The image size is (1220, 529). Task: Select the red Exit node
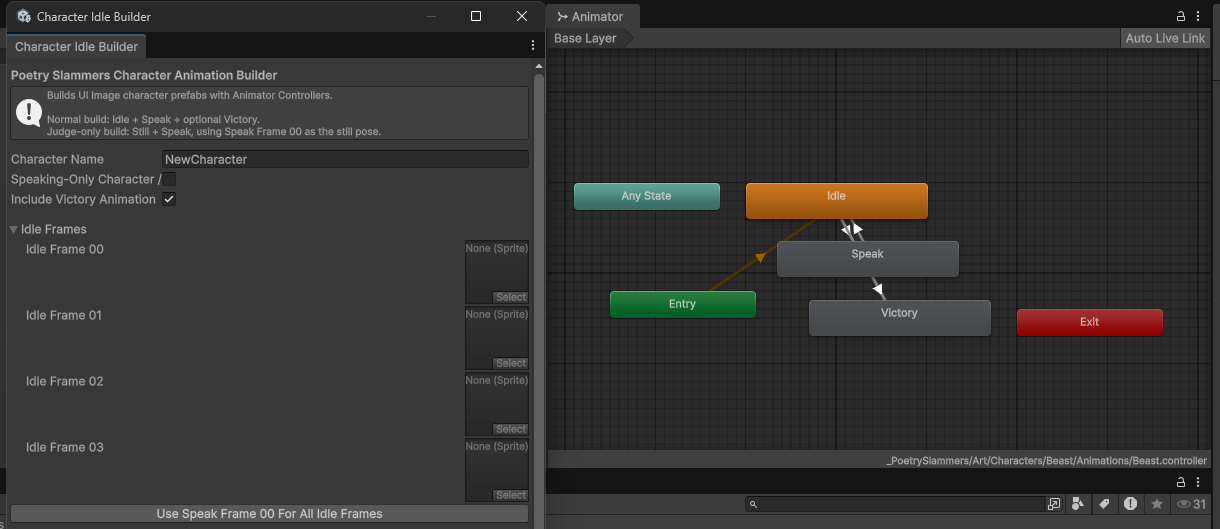pyautogui.click(x=1089, y=322)
